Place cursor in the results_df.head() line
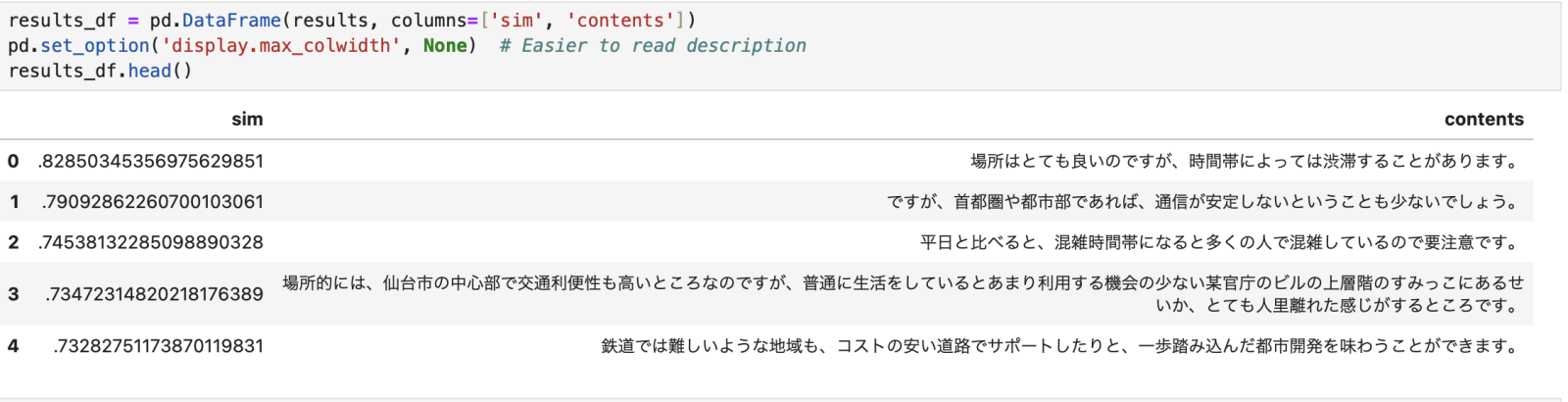Viewport: 1568px width, 402px height. pos(100,71)
